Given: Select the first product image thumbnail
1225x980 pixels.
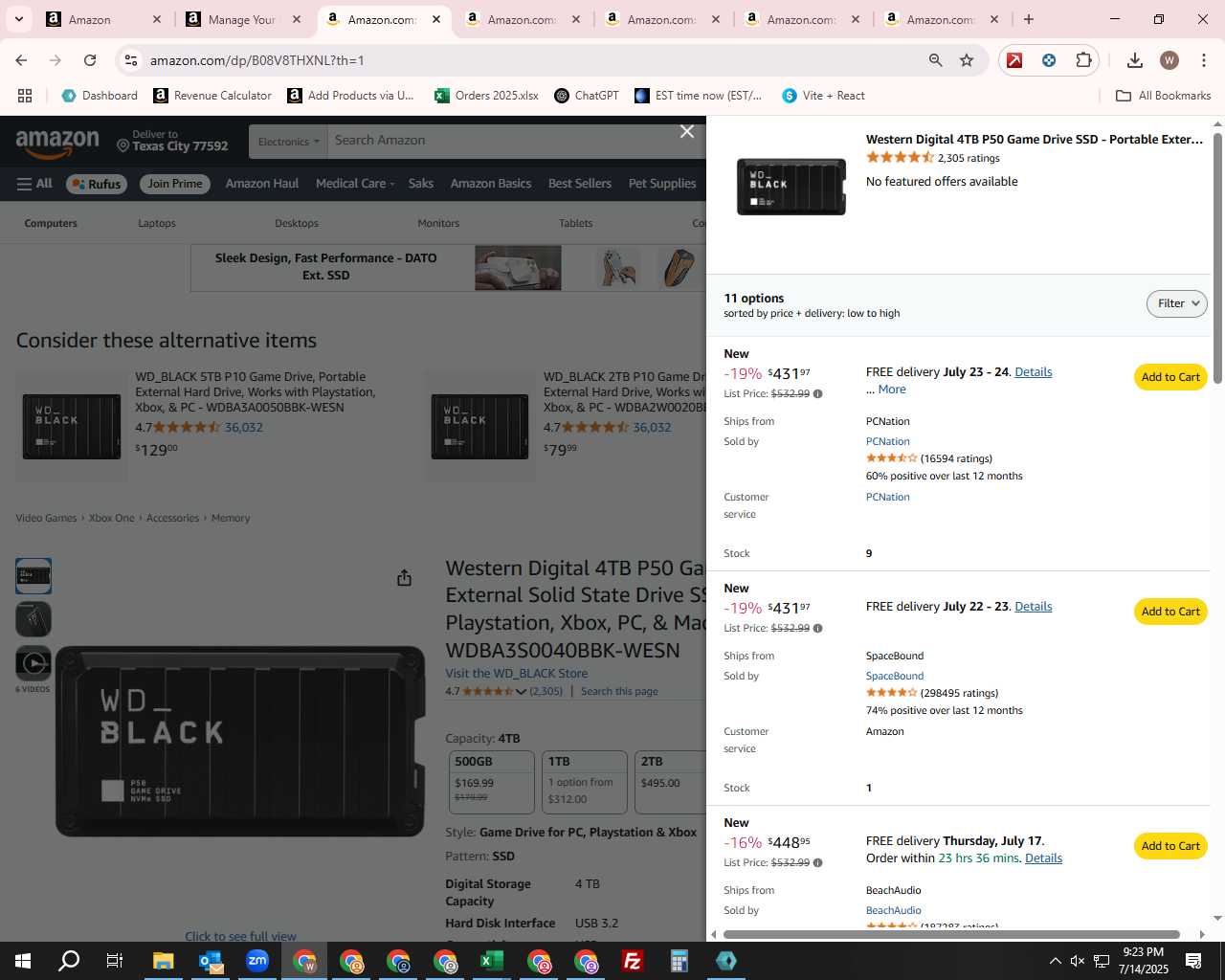Looking at the screenshot, I should tap(33, 576).
